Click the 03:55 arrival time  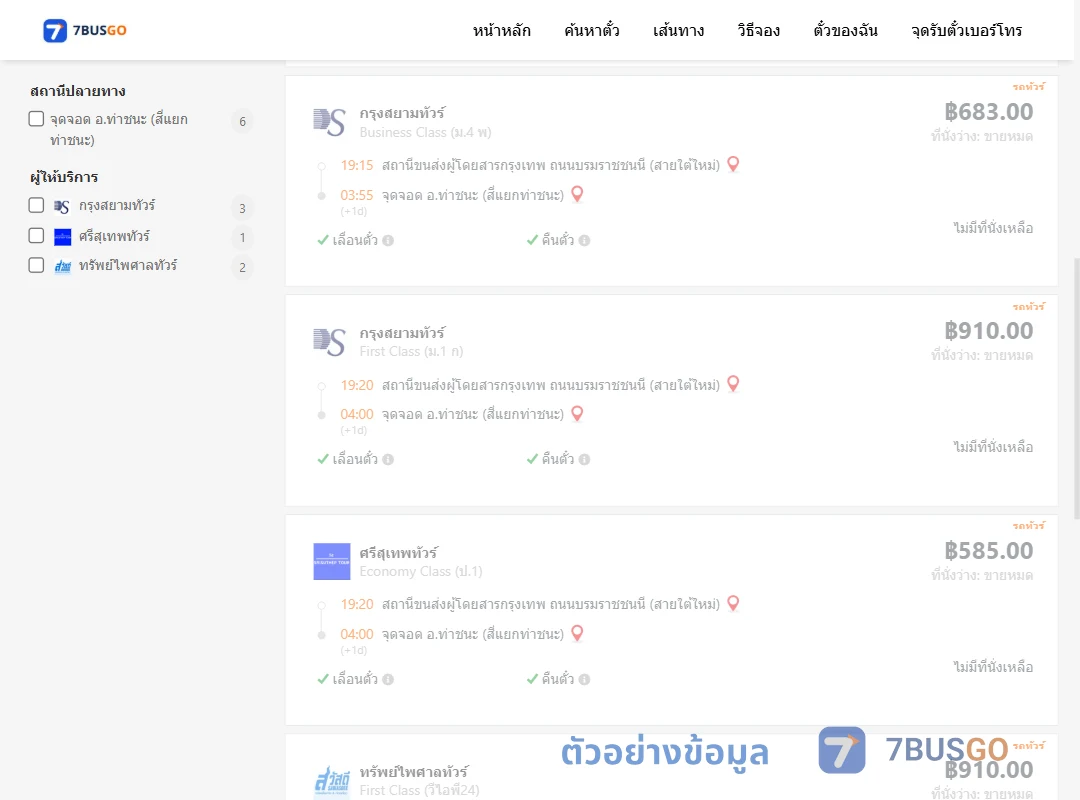357,195
